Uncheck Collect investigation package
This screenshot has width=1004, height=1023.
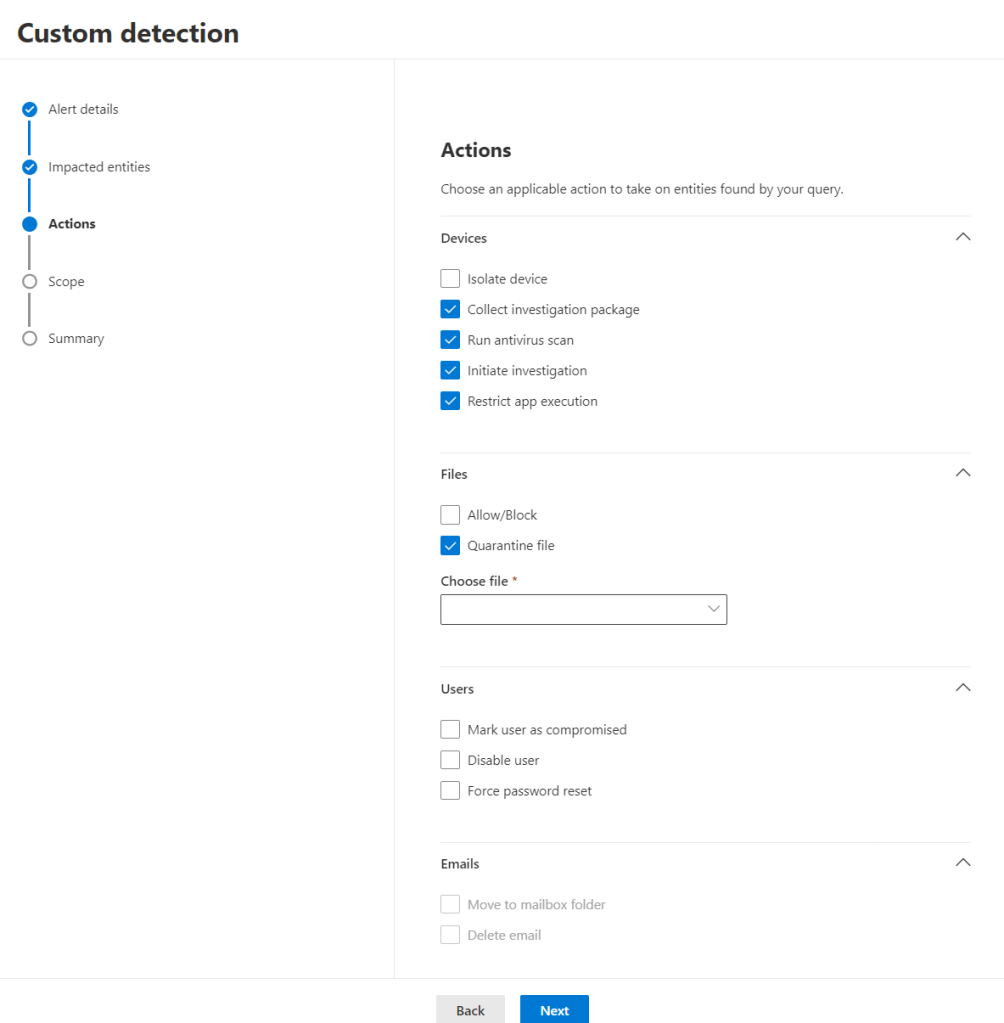click(450, 310)
